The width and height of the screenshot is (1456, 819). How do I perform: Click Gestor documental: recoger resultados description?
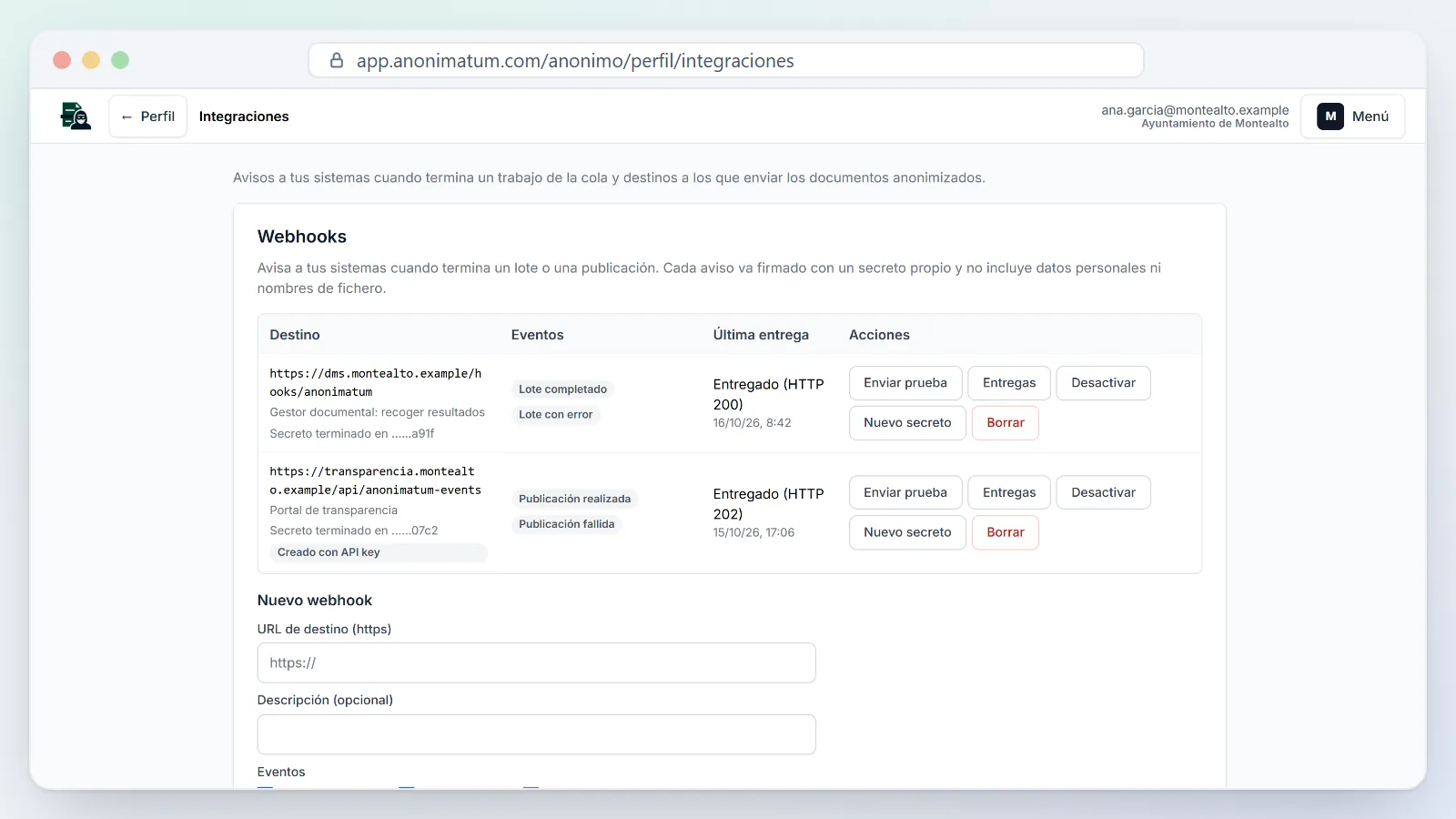pyautogui.click(x=377, y=412)
